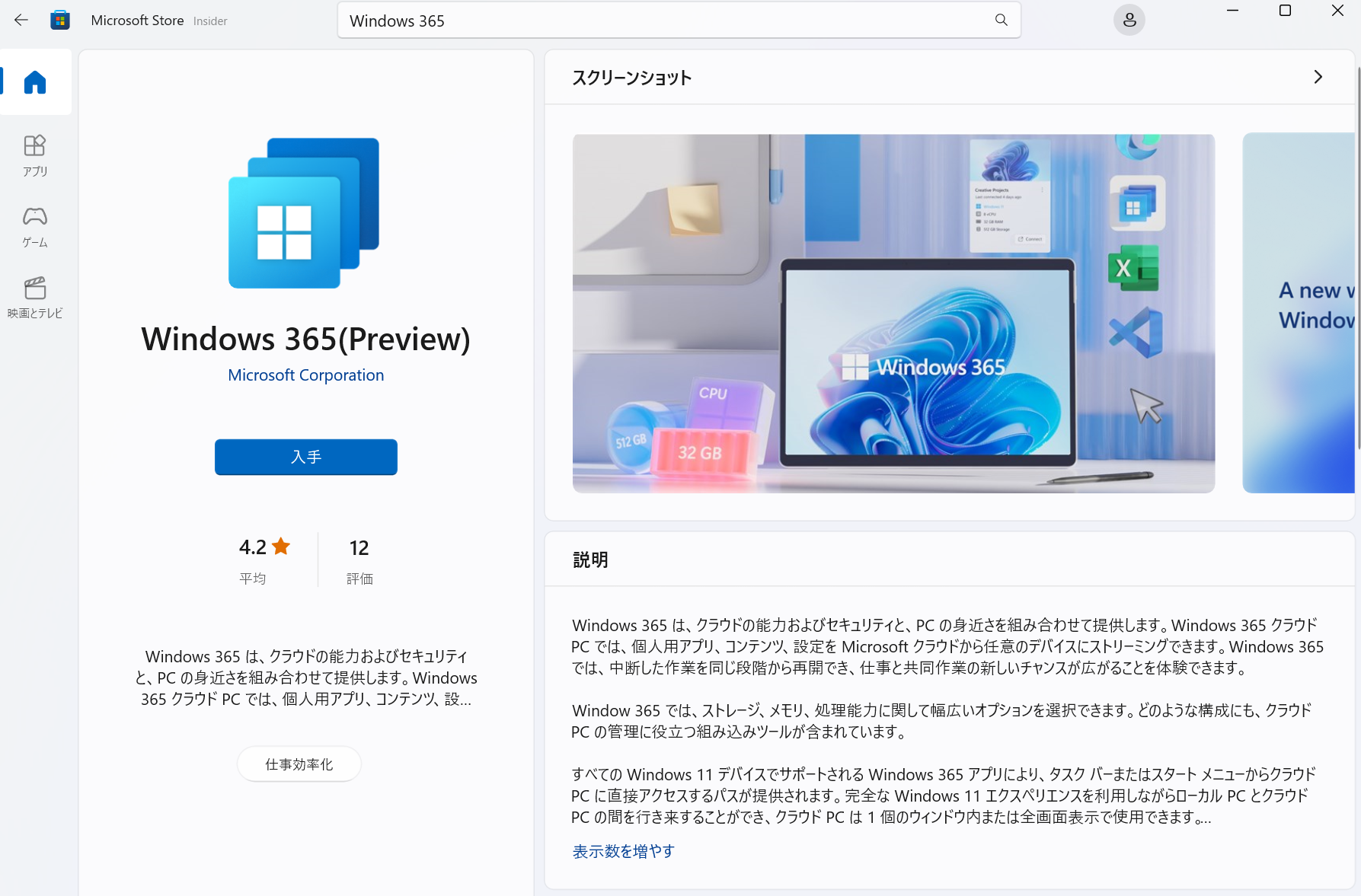Open the アプリ (Apps) sidebar section
The width and height of the screenshot is (1361, 896).
click(x=35, y=156)
